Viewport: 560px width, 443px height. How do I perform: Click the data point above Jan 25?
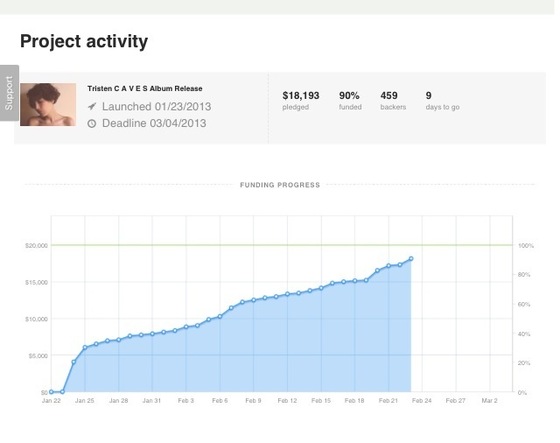[85, 347]
